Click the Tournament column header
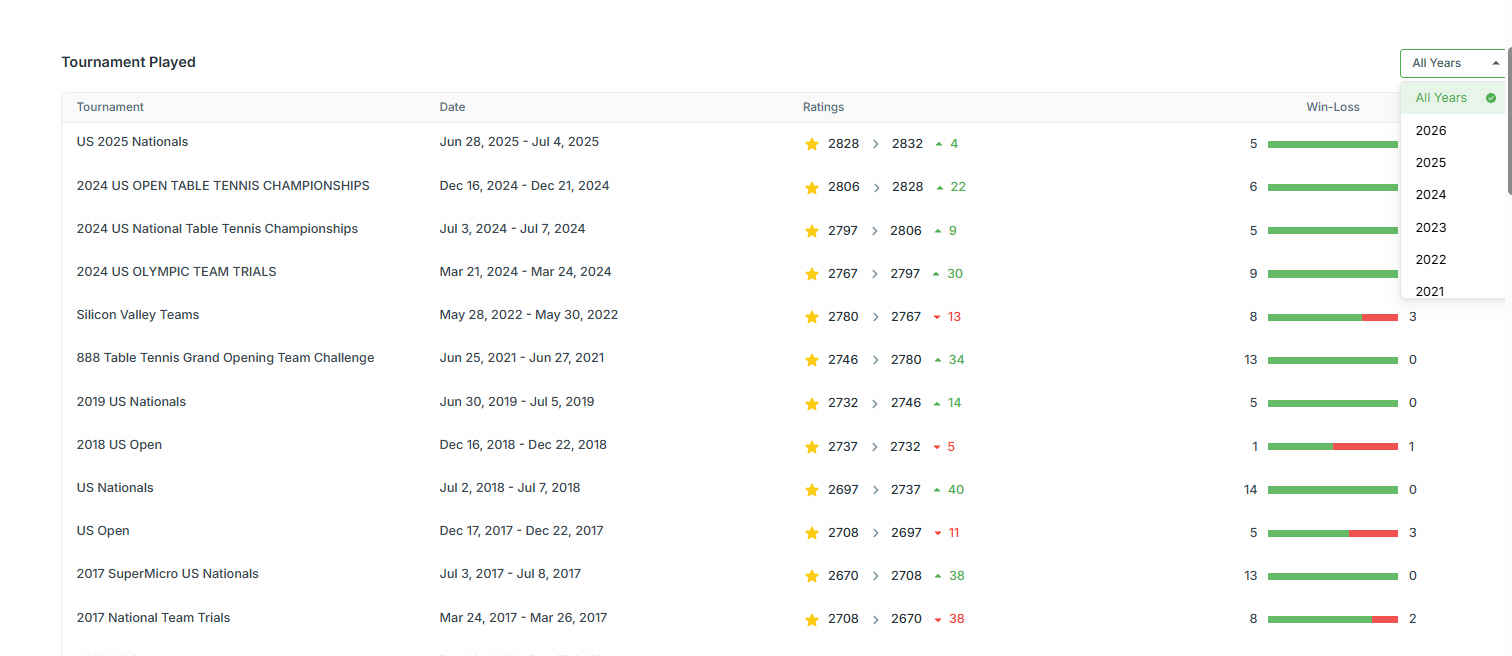This screenshot has height=656, width=1512. (x=110, y=107)
